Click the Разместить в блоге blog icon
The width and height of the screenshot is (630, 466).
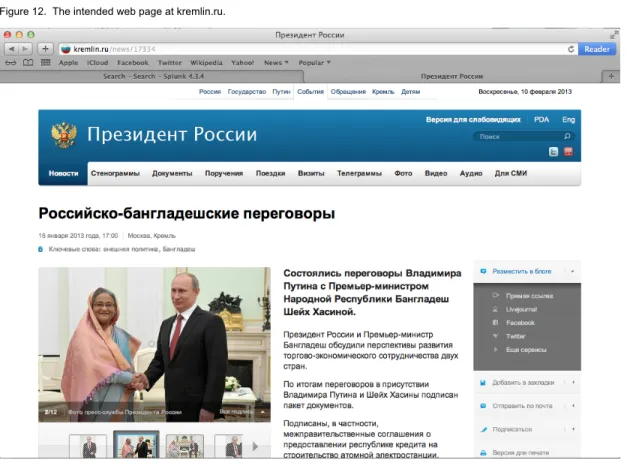click(x=483, y=271)
